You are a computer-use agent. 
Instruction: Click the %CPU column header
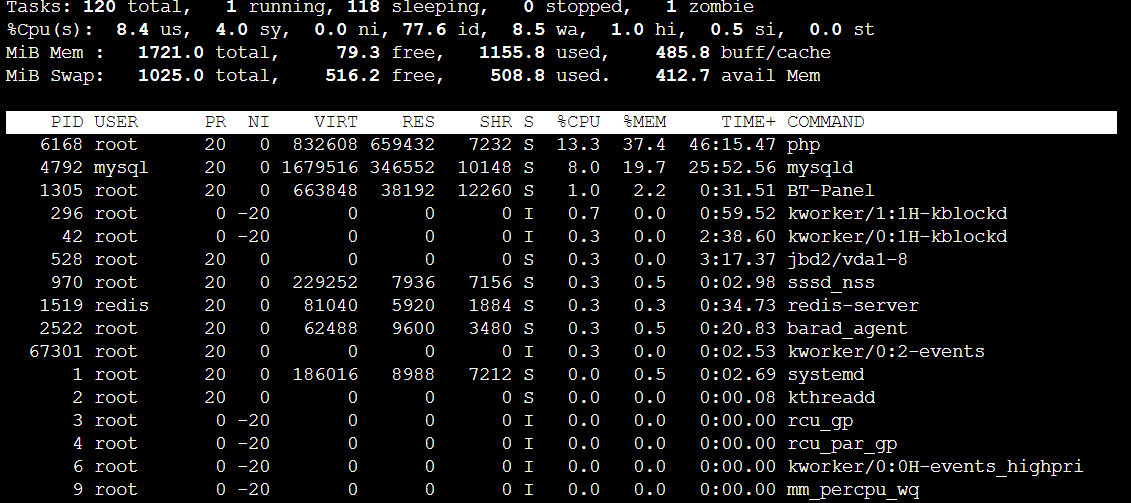(578, 122)
